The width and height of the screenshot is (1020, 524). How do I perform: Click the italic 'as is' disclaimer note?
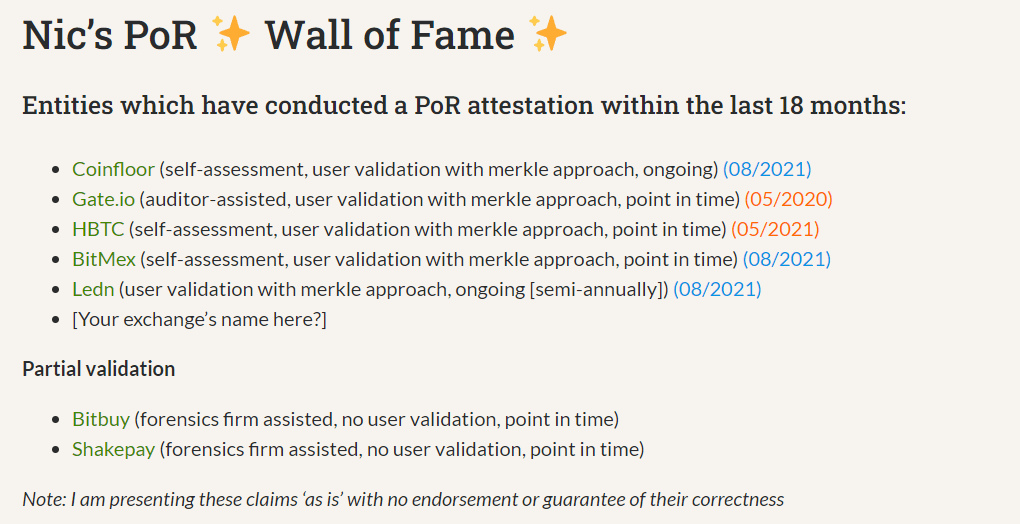(403, 499)
